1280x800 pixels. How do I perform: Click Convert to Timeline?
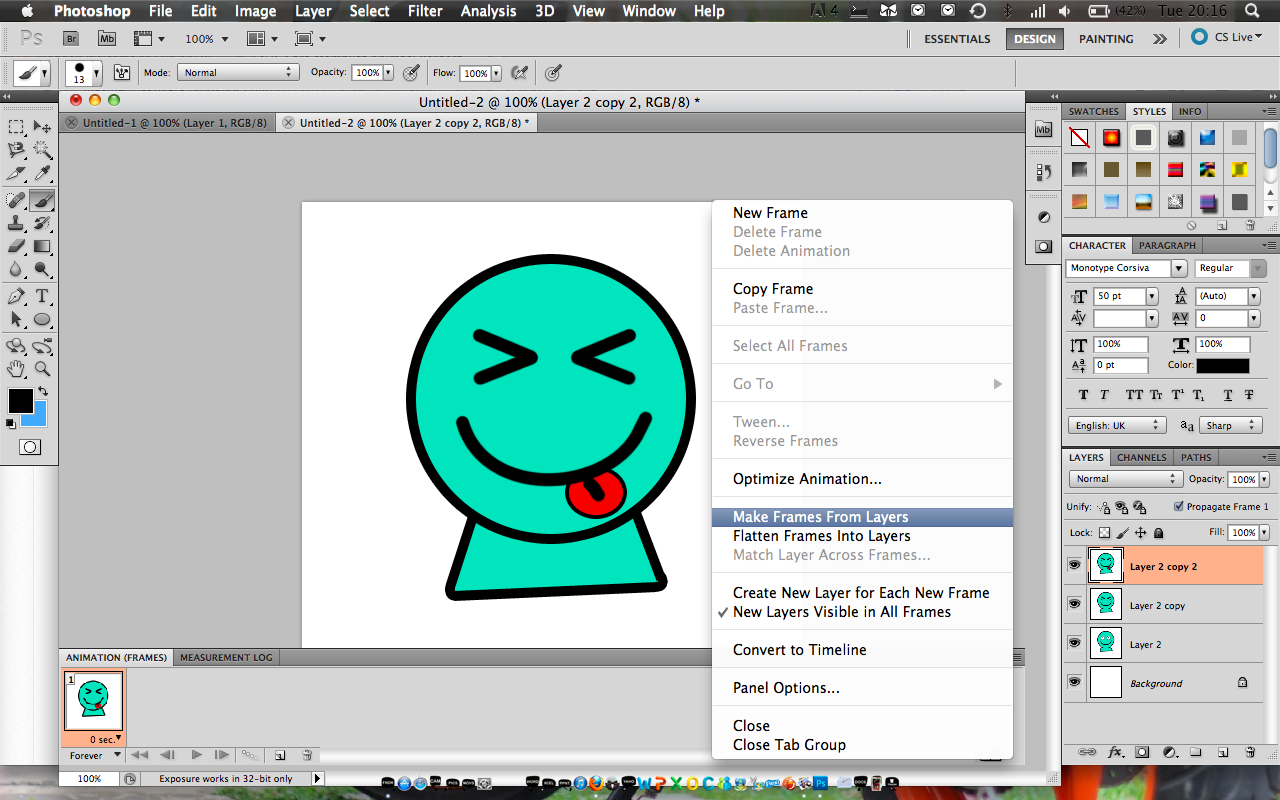click(799, 650)
